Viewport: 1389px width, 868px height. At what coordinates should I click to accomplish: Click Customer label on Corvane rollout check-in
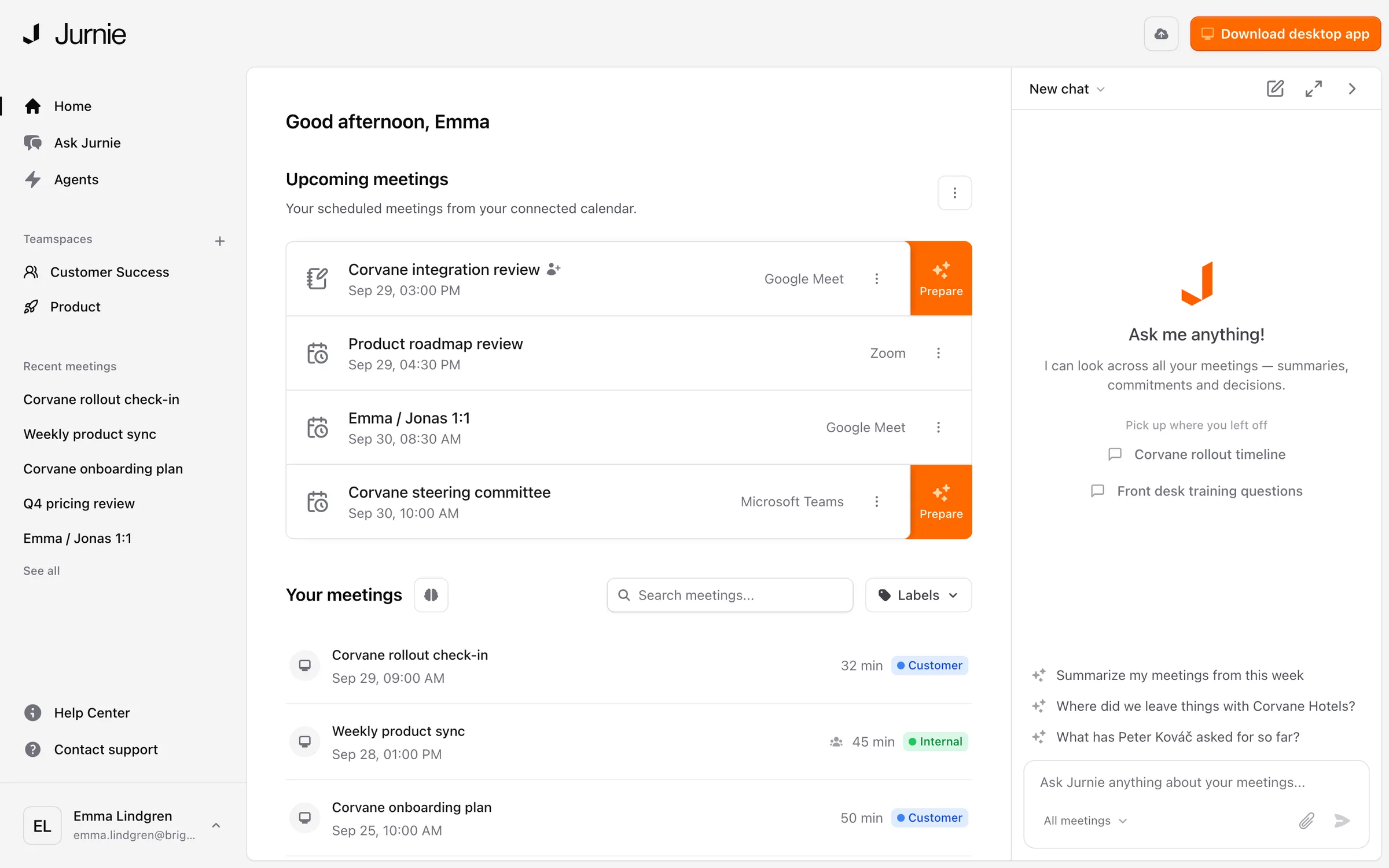(929, 665)
